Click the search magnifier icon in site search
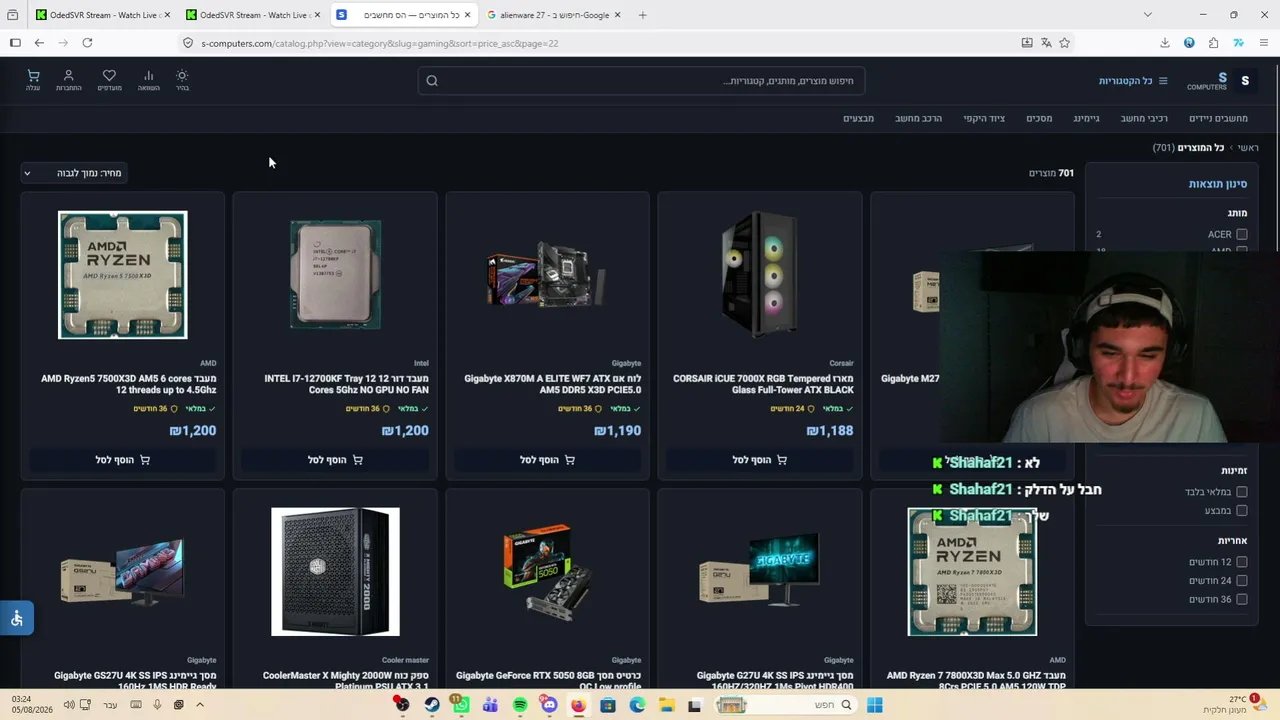This screenshot has height=720, width=1280. (432, 81)
